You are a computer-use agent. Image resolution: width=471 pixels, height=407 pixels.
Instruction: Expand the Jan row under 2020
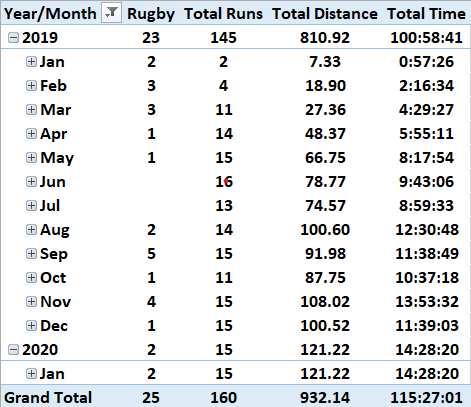31,374
